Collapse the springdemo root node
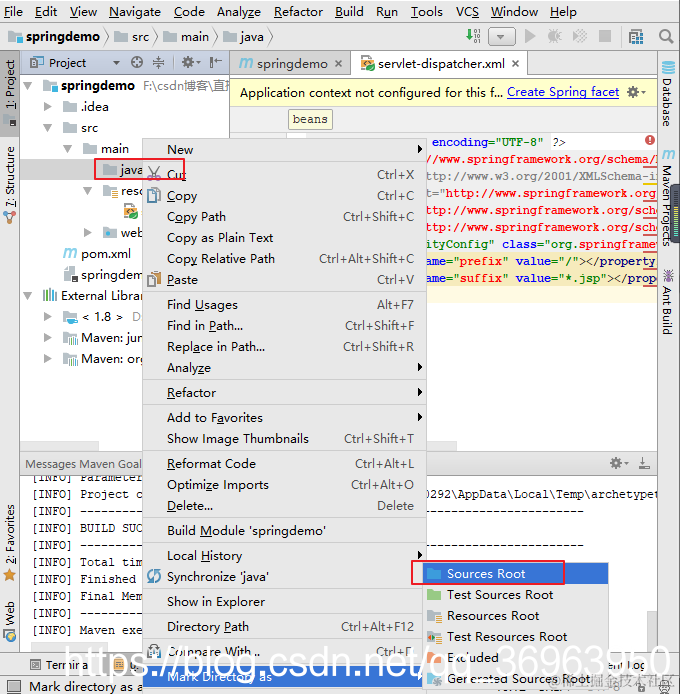This screenshot has width=680, height=694. tap(28, 85)
